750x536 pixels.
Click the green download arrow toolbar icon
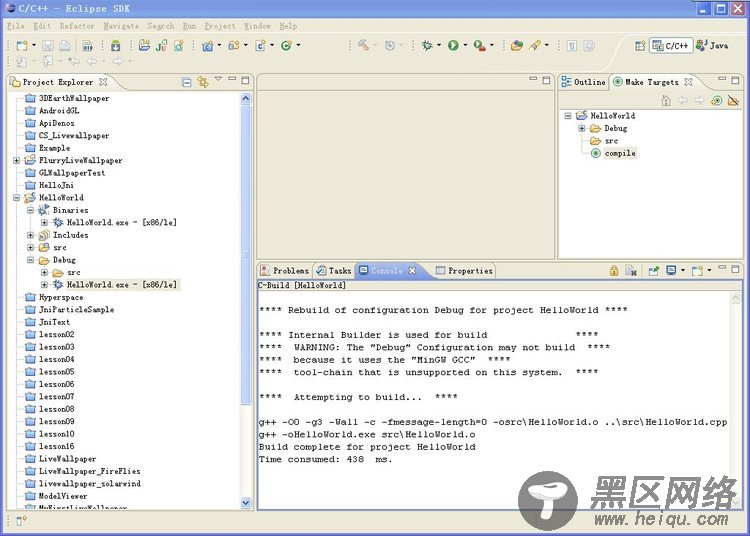tap(116, 45)
